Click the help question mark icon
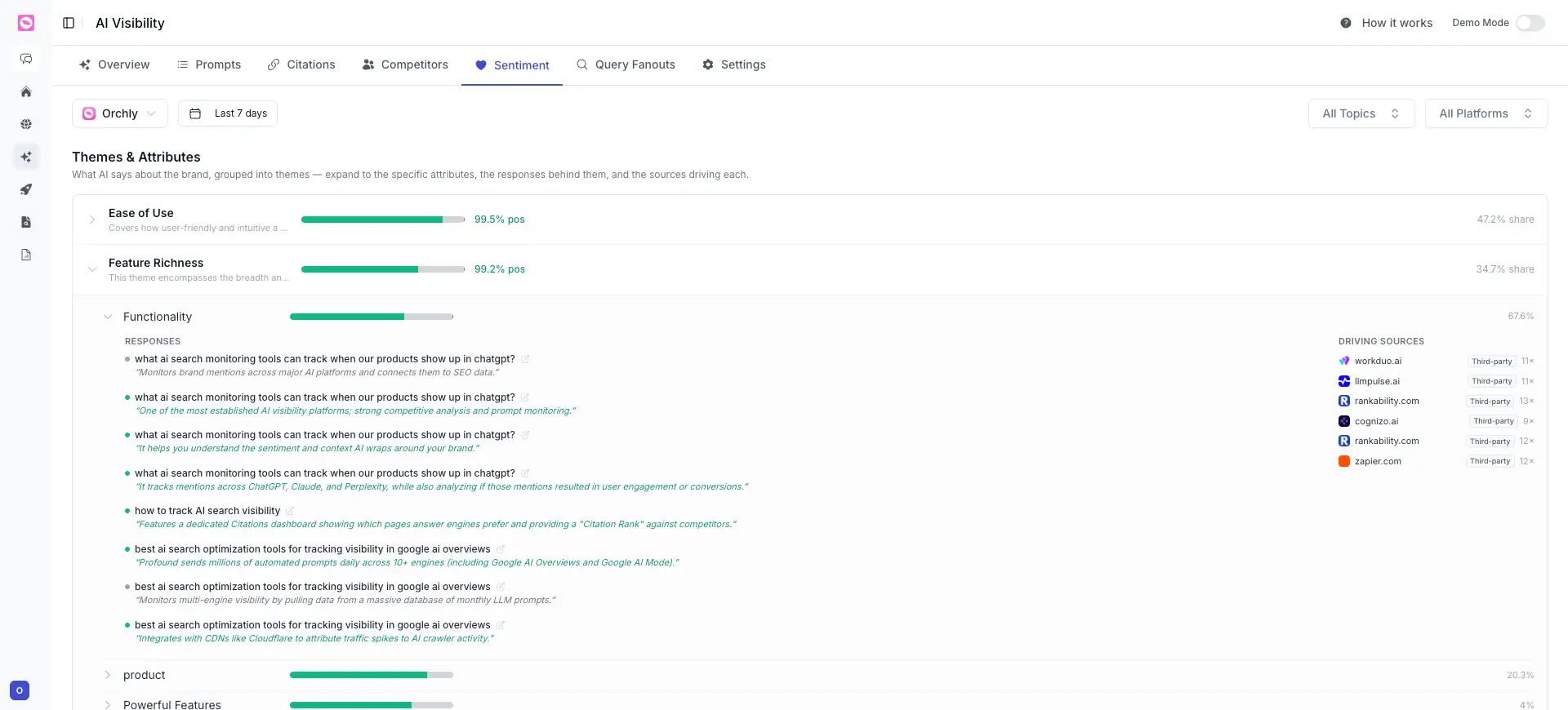 coord(1346,23)
